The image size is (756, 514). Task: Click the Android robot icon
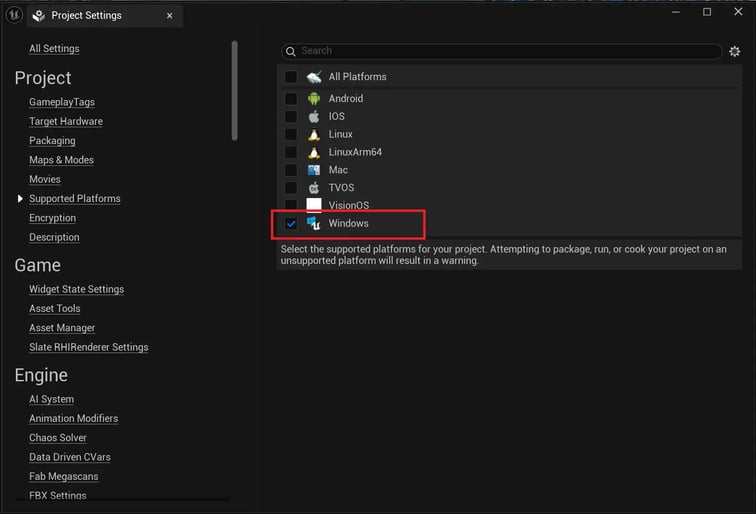tap(314, 99)
